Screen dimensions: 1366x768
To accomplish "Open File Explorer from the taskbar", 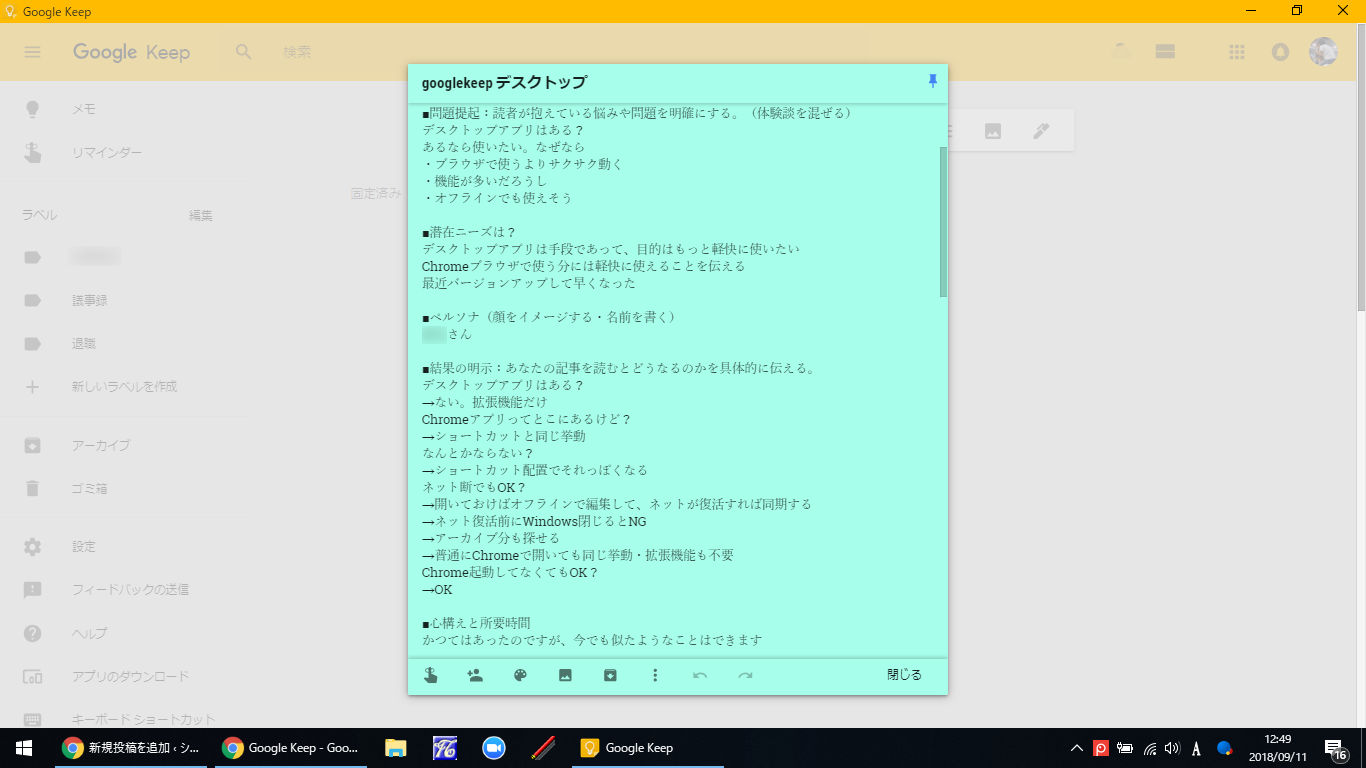I will tap(396, 747).
